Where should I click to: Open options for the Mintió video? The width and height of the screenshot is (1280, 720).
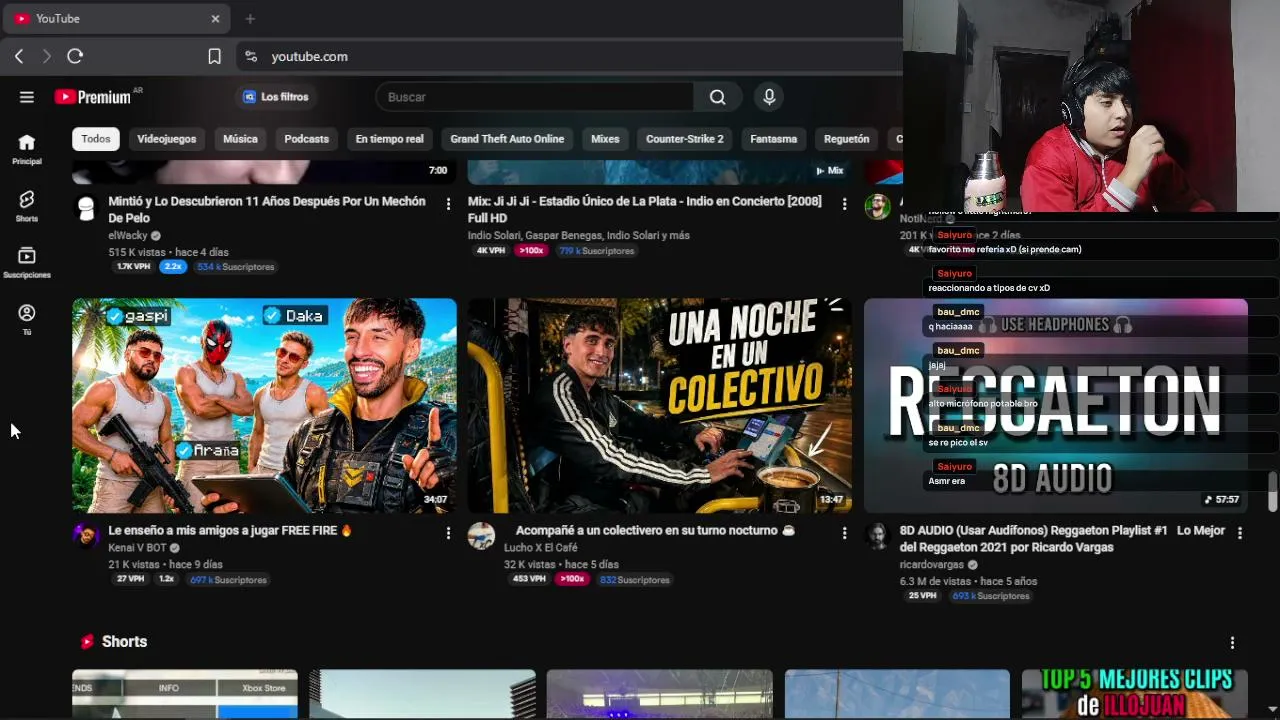click(x=448, y=204)
